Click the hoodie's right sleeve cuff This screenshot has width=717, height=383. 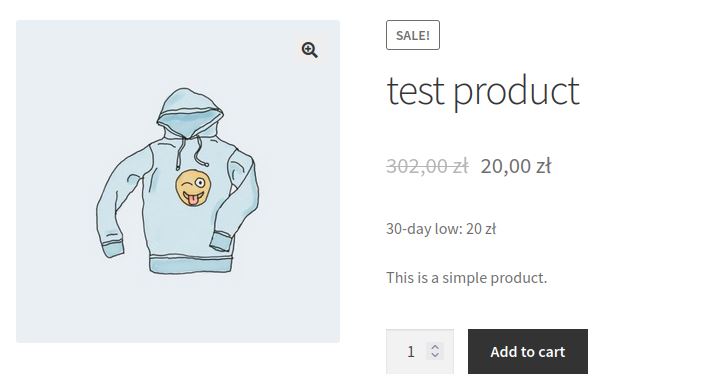221,241
